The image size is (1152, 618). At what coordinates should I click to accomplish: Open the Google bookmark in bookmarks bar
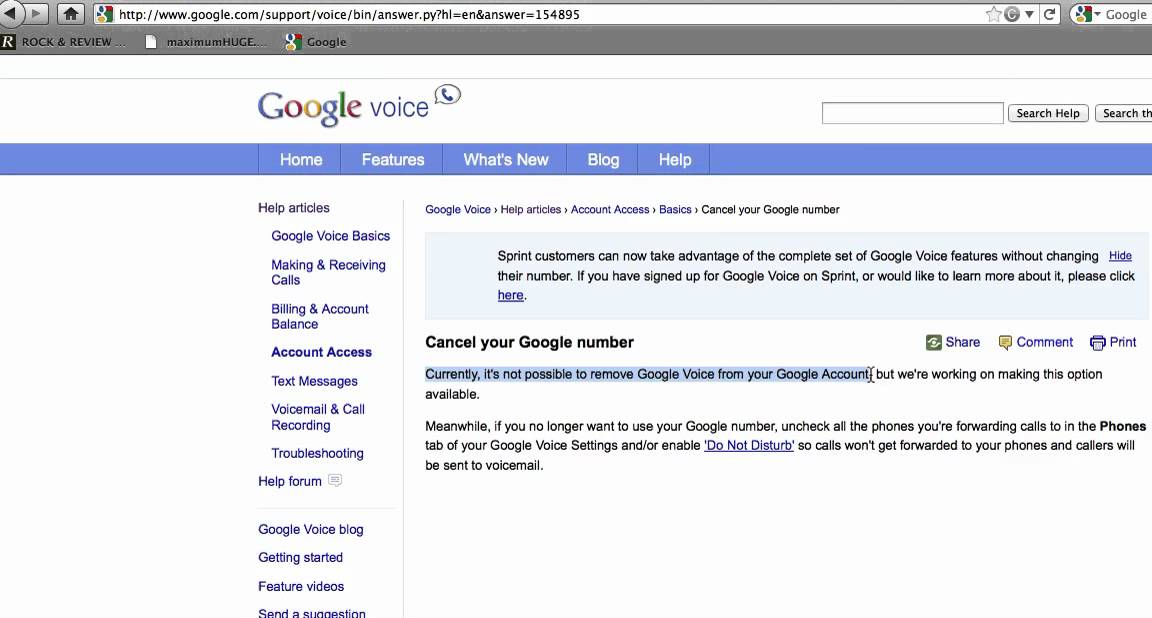click(316, 42)
